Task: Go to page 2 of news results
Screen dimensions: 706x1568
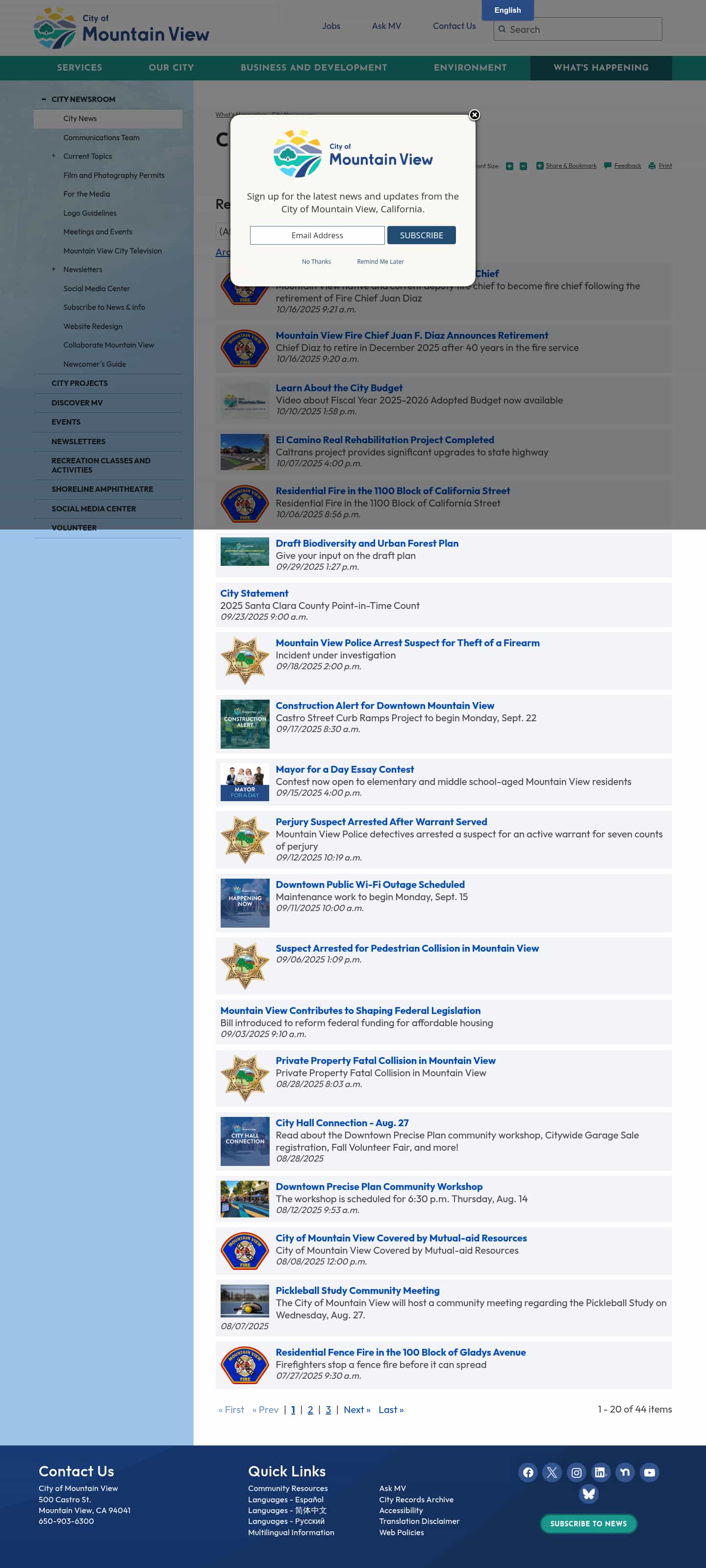Action: click(310, 1410)
